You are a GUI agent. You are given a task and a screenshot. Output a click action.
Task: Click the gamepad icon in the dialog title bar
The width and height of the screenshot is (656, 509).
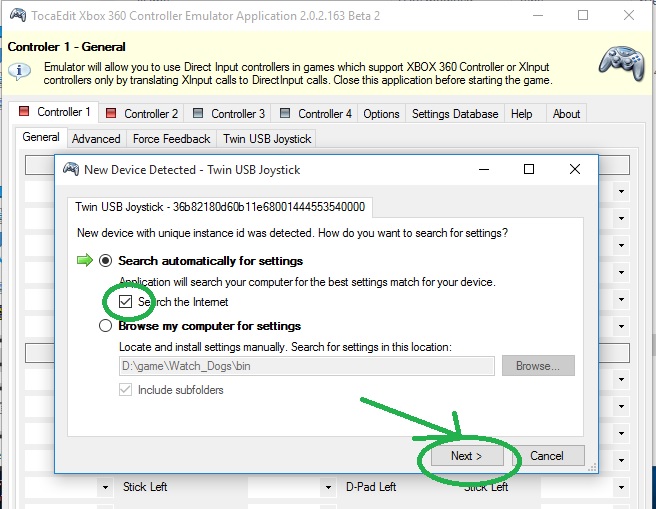click(x=71, y=169)
